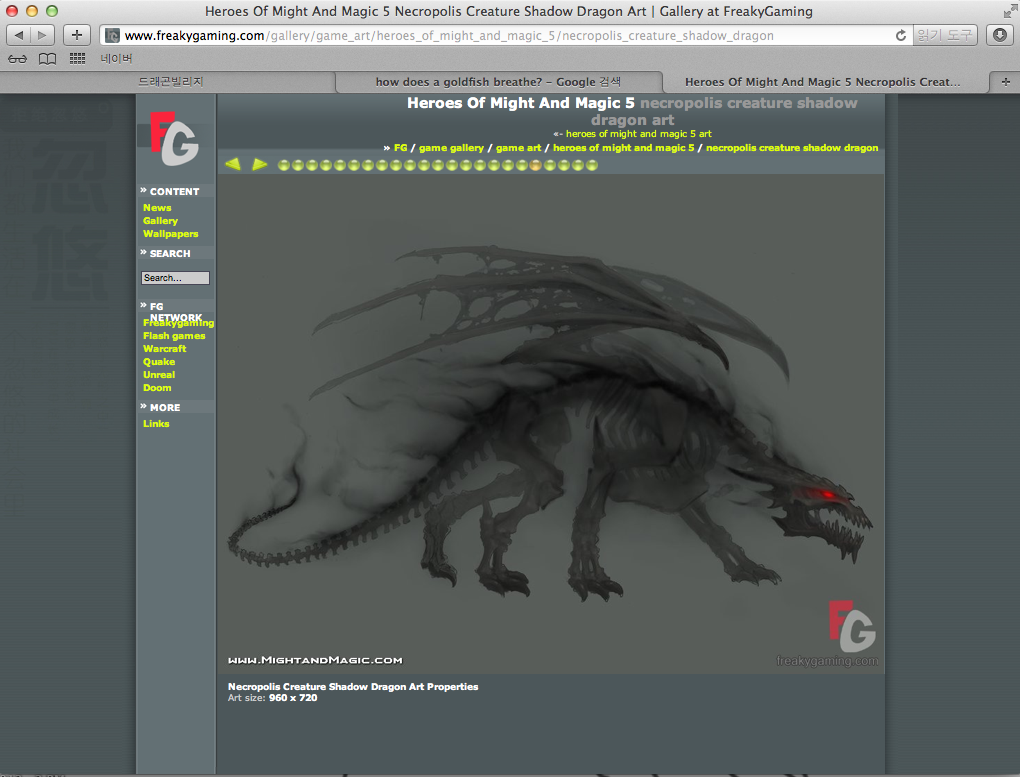Select the first gallery dot
Viewport: 1020px width, 777px height.
283,165
